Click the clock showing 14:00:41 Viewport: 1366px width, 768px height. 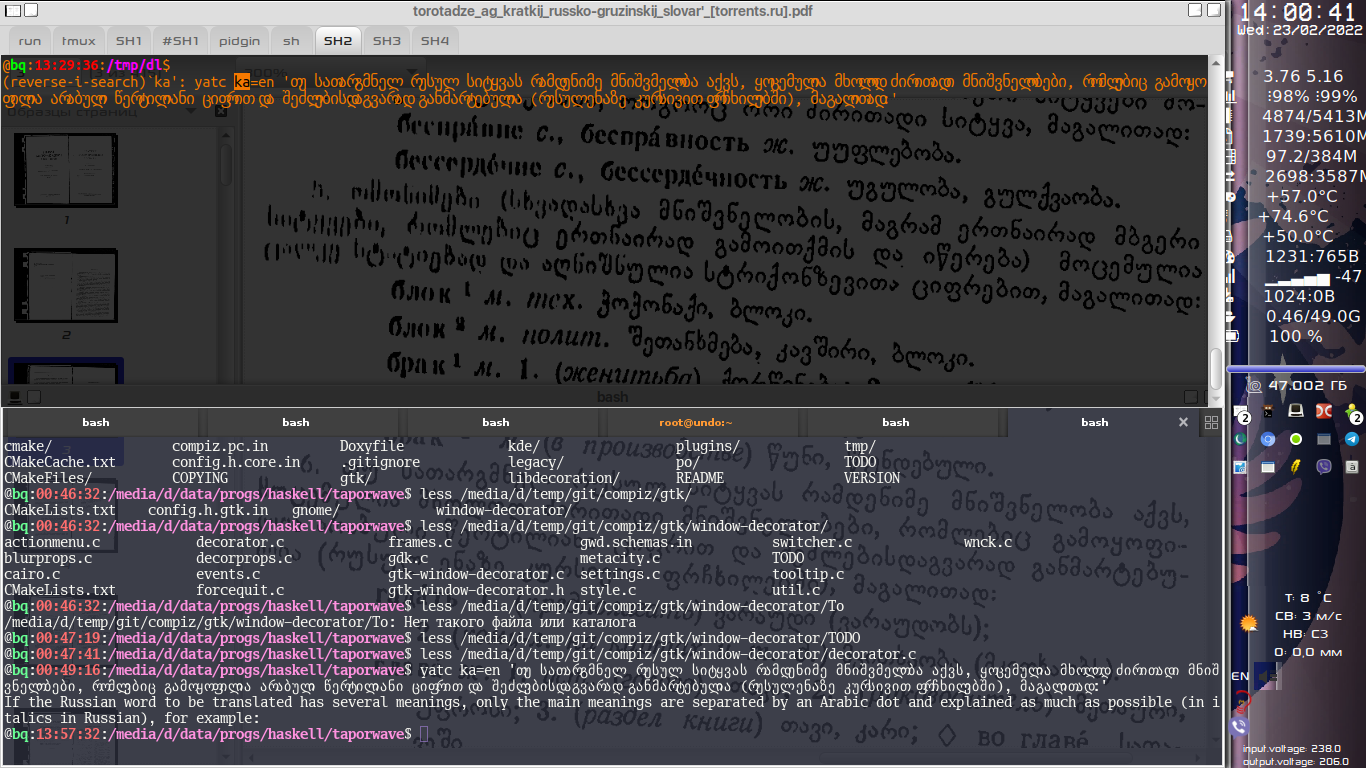click(1298, 12)
